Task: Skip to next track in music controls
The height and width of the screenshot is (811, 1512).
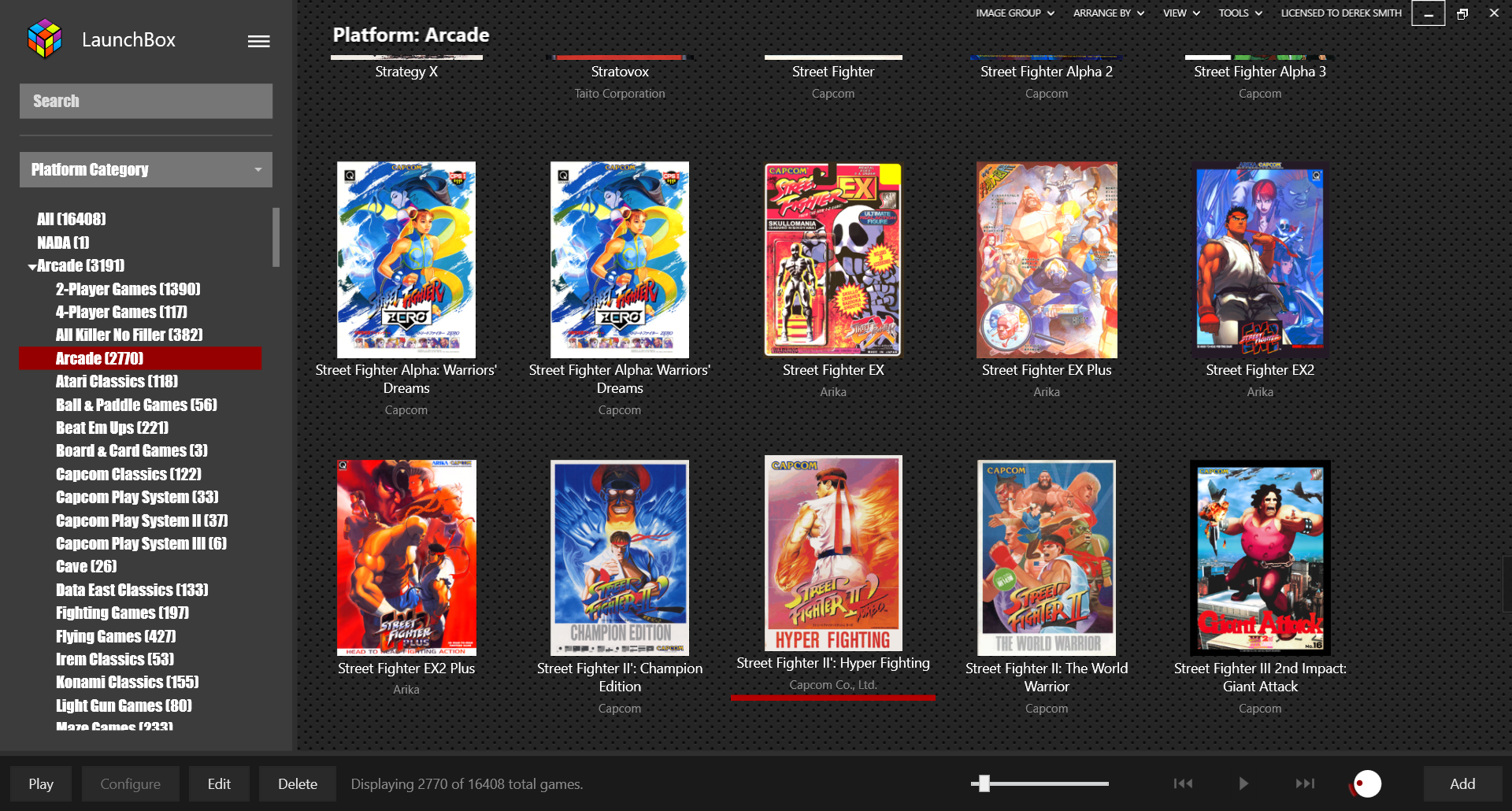Action: [x=1305, y=783]
